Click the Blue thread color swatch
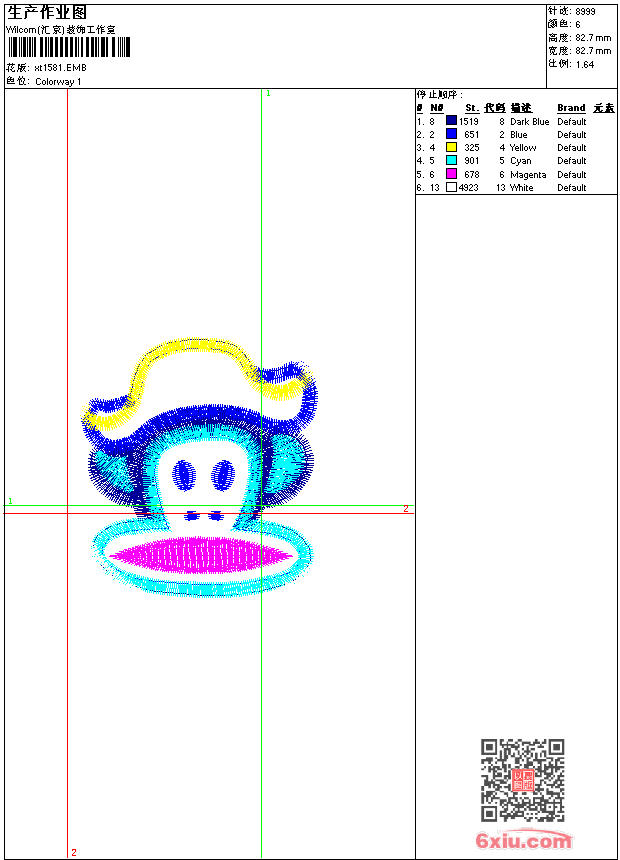620x860 pixels. tap(451, 134)
